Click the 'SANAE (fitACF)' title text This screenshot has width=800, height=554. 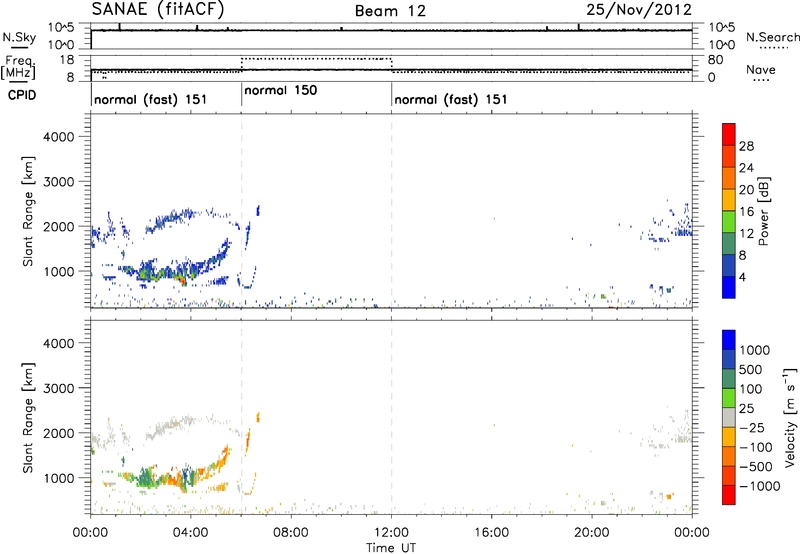(x=158, y=9)
